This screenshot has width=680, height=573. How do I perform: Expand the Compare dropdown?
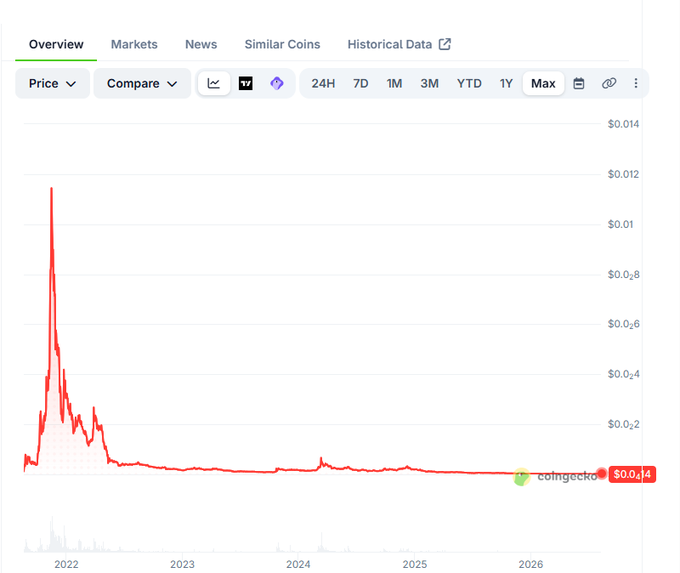[142, 83]
